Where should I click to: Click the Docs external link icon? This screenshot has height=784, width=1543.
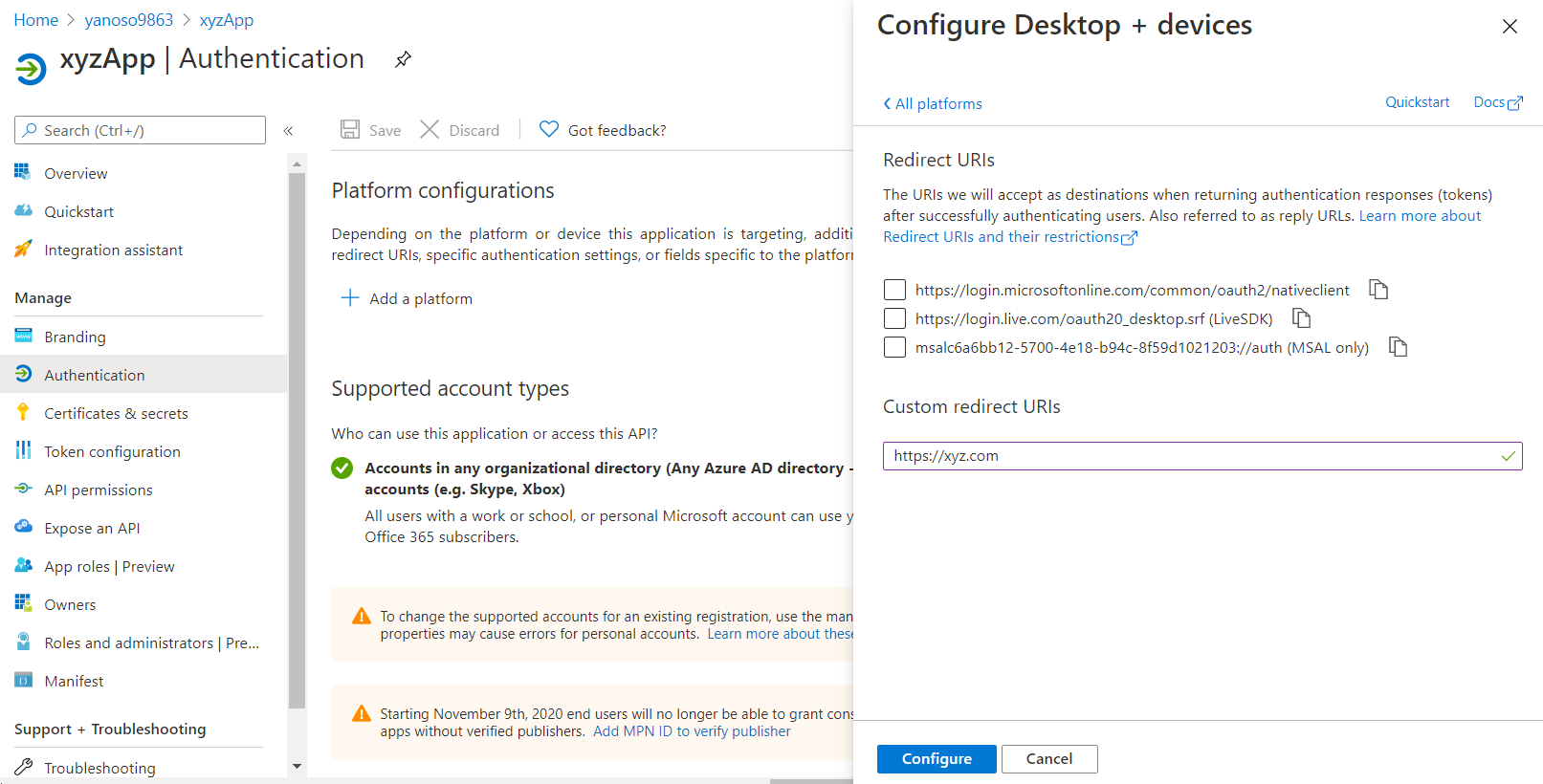(1515, 103)
